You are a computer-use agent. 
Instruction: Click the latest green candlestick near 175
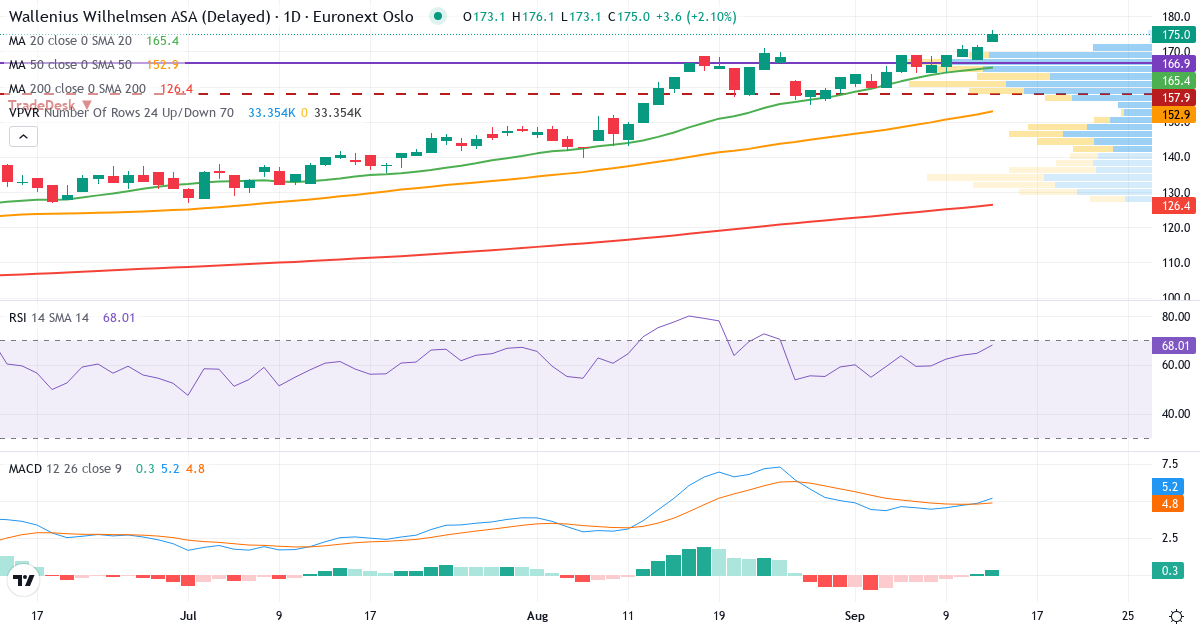[x=992, y=37]
